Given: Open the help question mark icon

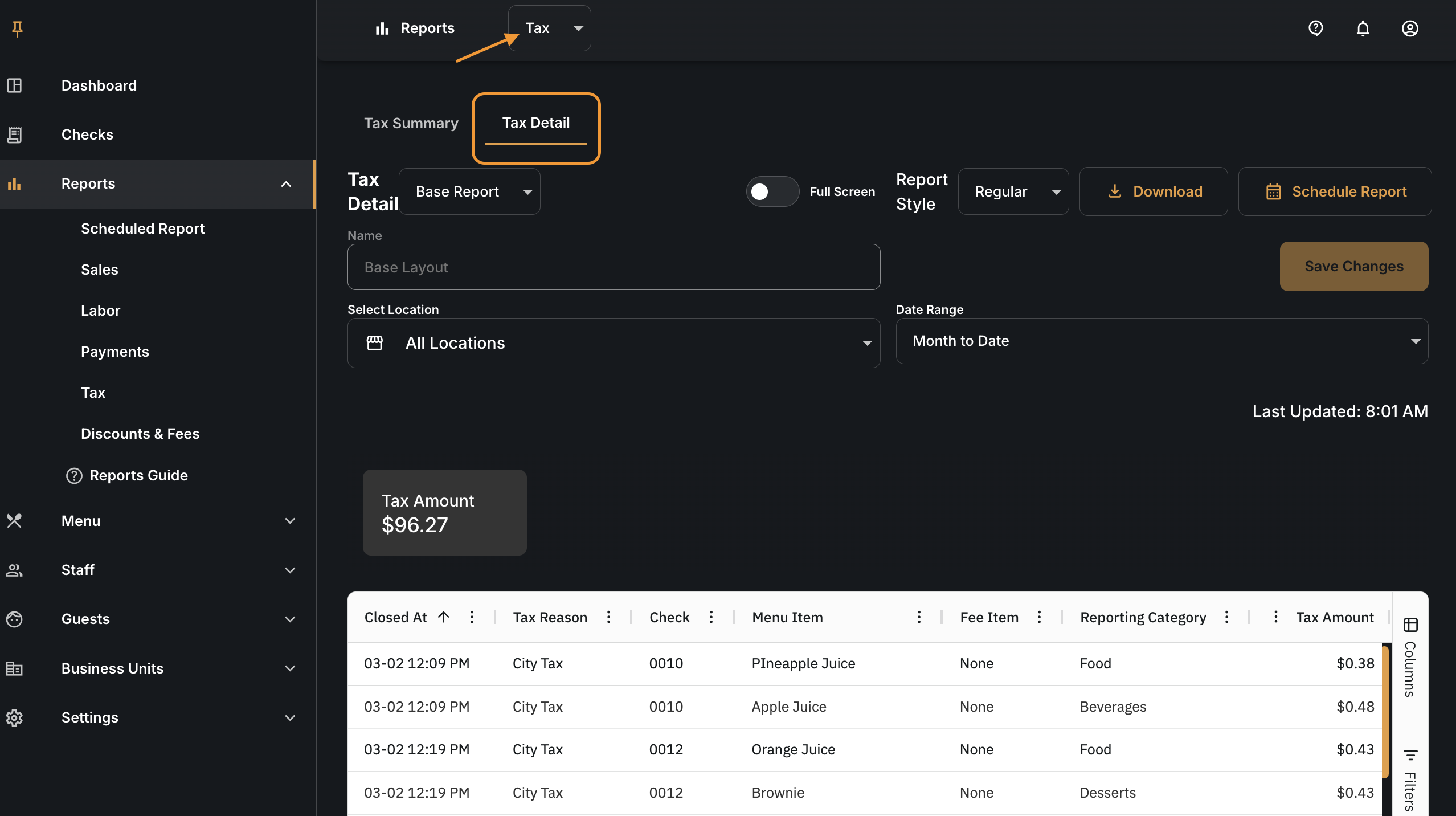Looking at the screenshot, I should coord(1315,28).
